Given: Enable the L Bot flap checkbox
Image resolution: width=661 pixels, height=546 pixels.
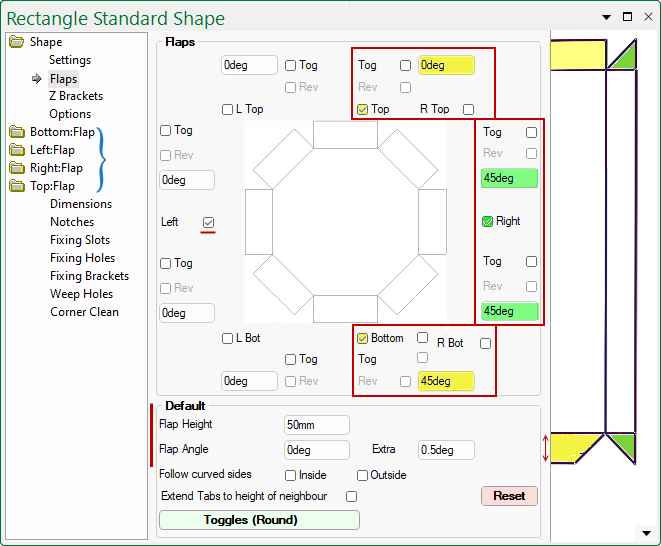Looking at the screenshot, I should point(227,339).
